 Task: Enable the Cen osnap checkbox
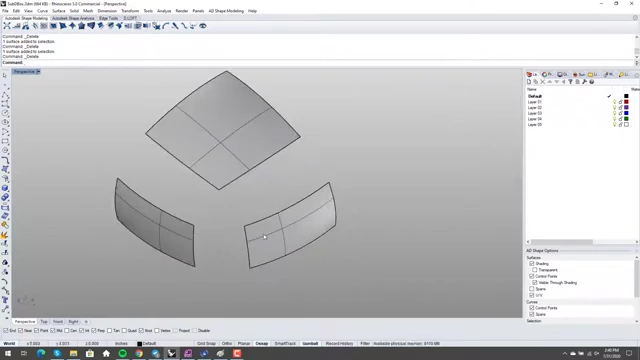(67, 331)
